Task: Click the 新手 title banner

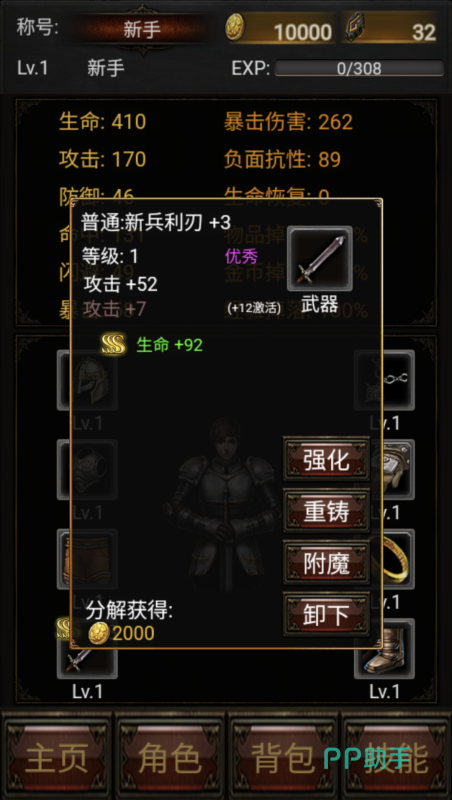Action: [x=142, y=29]
